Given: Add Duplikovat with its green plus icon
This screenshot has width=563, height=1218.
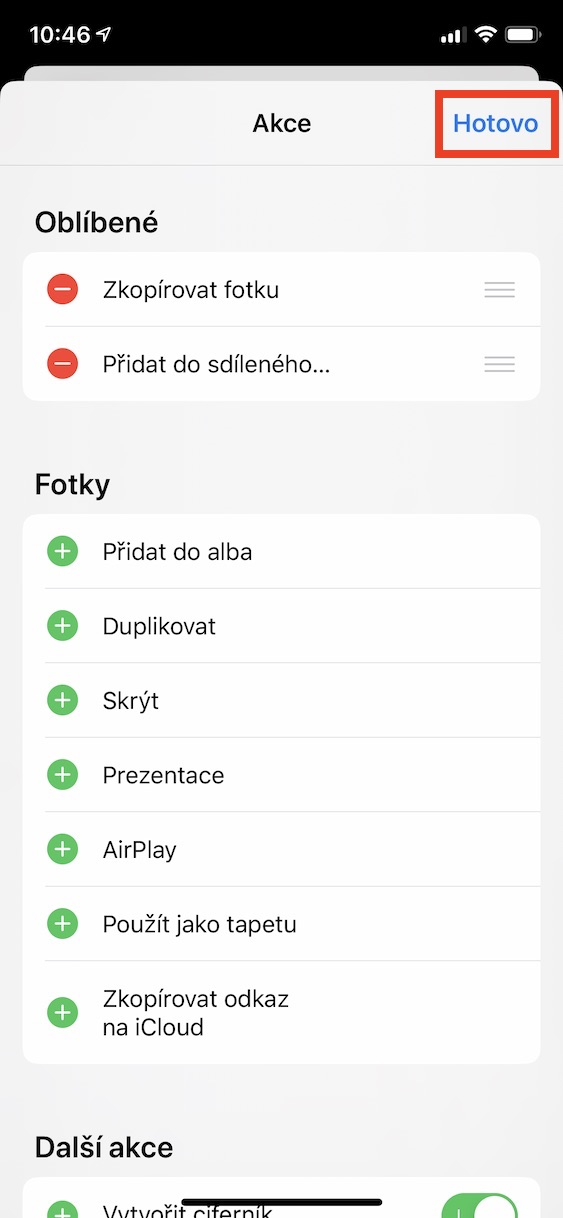Looking at the screenshot, I should pos(62,626).
